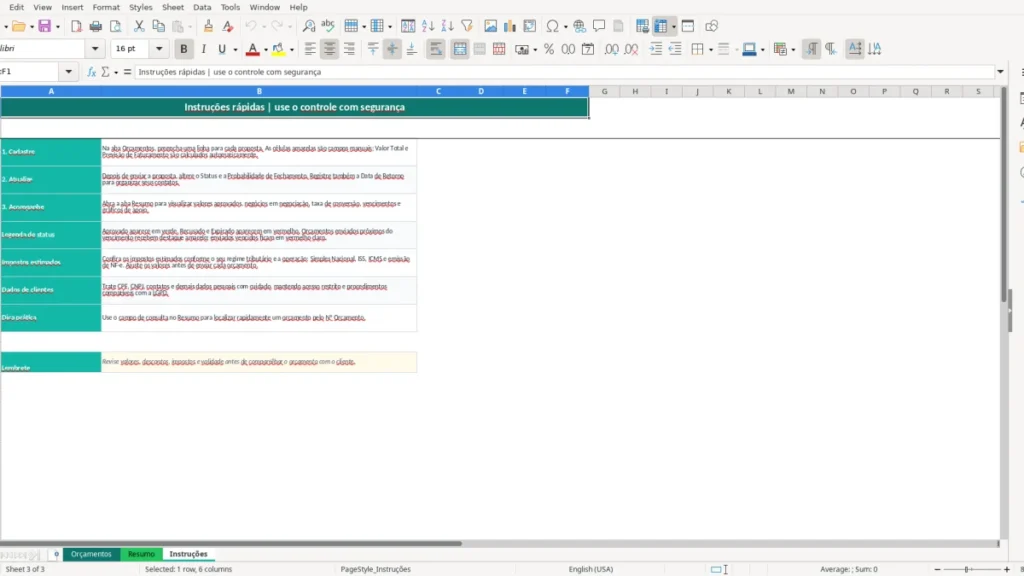Clear direct formatting icon
The image size is (1024, 576).
pos(227,26)
